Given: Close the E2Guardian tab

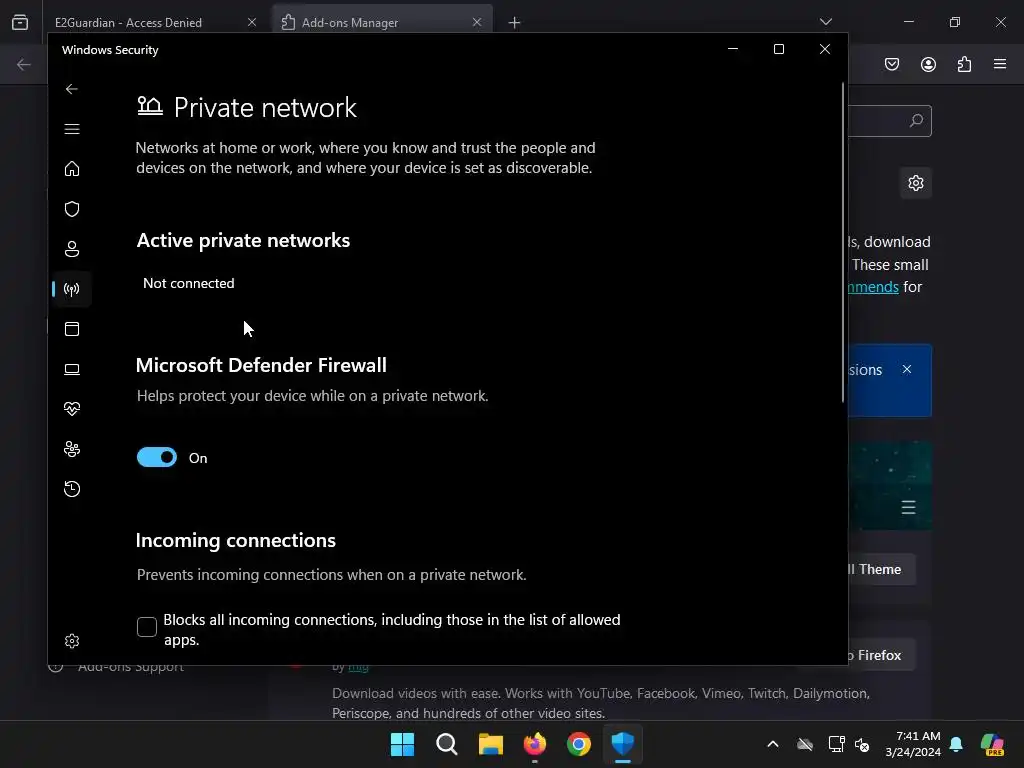Looking at the screenshot, I should pyautogui.click(x=252, y=22).
